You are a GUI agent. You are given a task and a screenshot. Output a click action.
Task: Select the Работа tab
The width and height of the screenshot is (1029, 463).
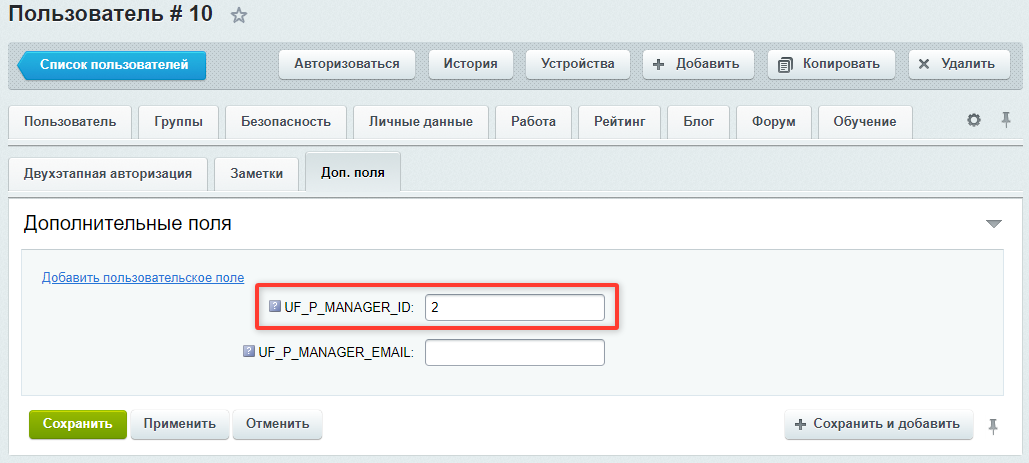coord(534,122)
